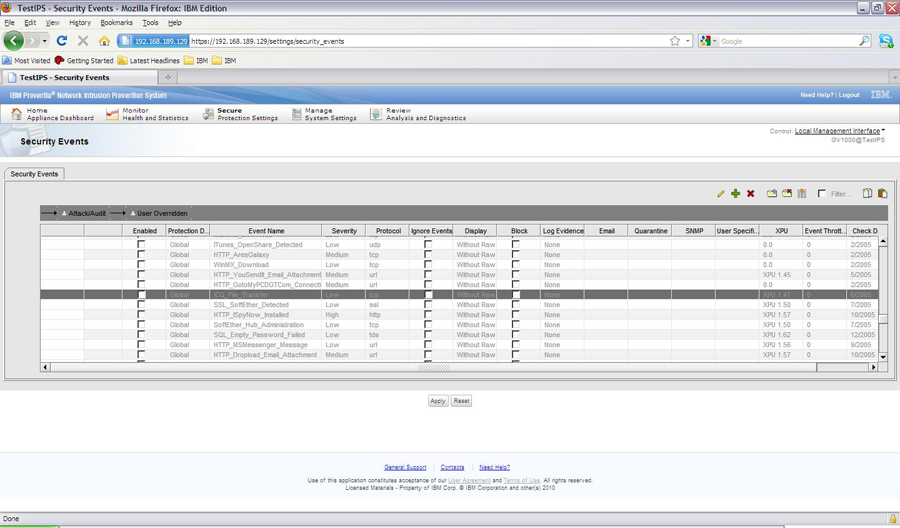Image resolution: width=900 pixels, height=528 pixels.
Task: Click the horizontal scrollbar thumb of table
Action: [434, 367]
